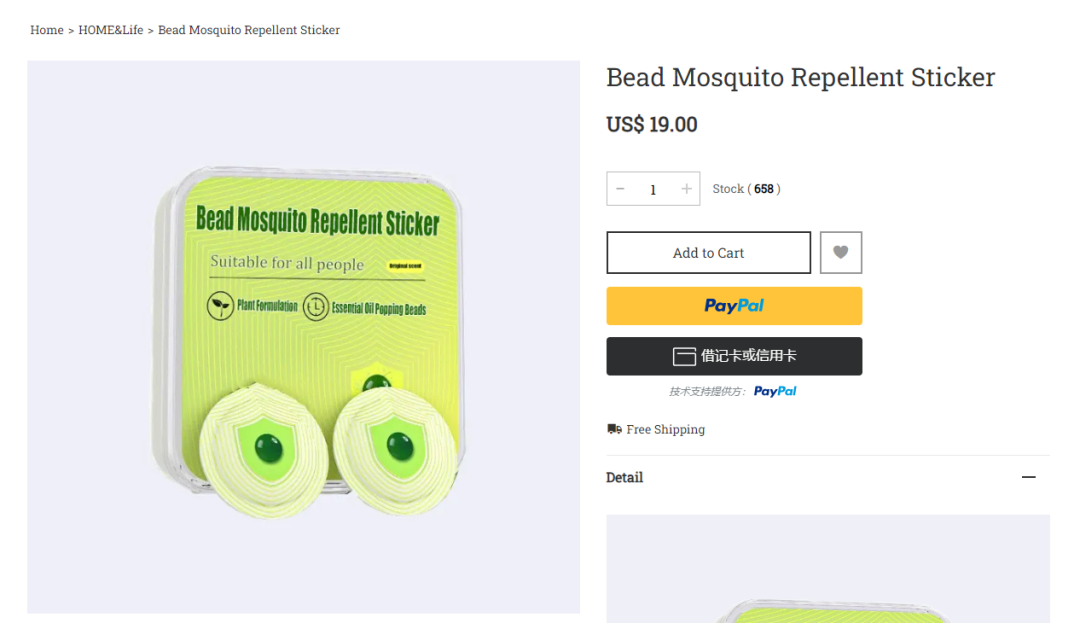Screen dimensions: 1080x623
Task: Click the US$ 19.00 price
Action: coord(652,125)
